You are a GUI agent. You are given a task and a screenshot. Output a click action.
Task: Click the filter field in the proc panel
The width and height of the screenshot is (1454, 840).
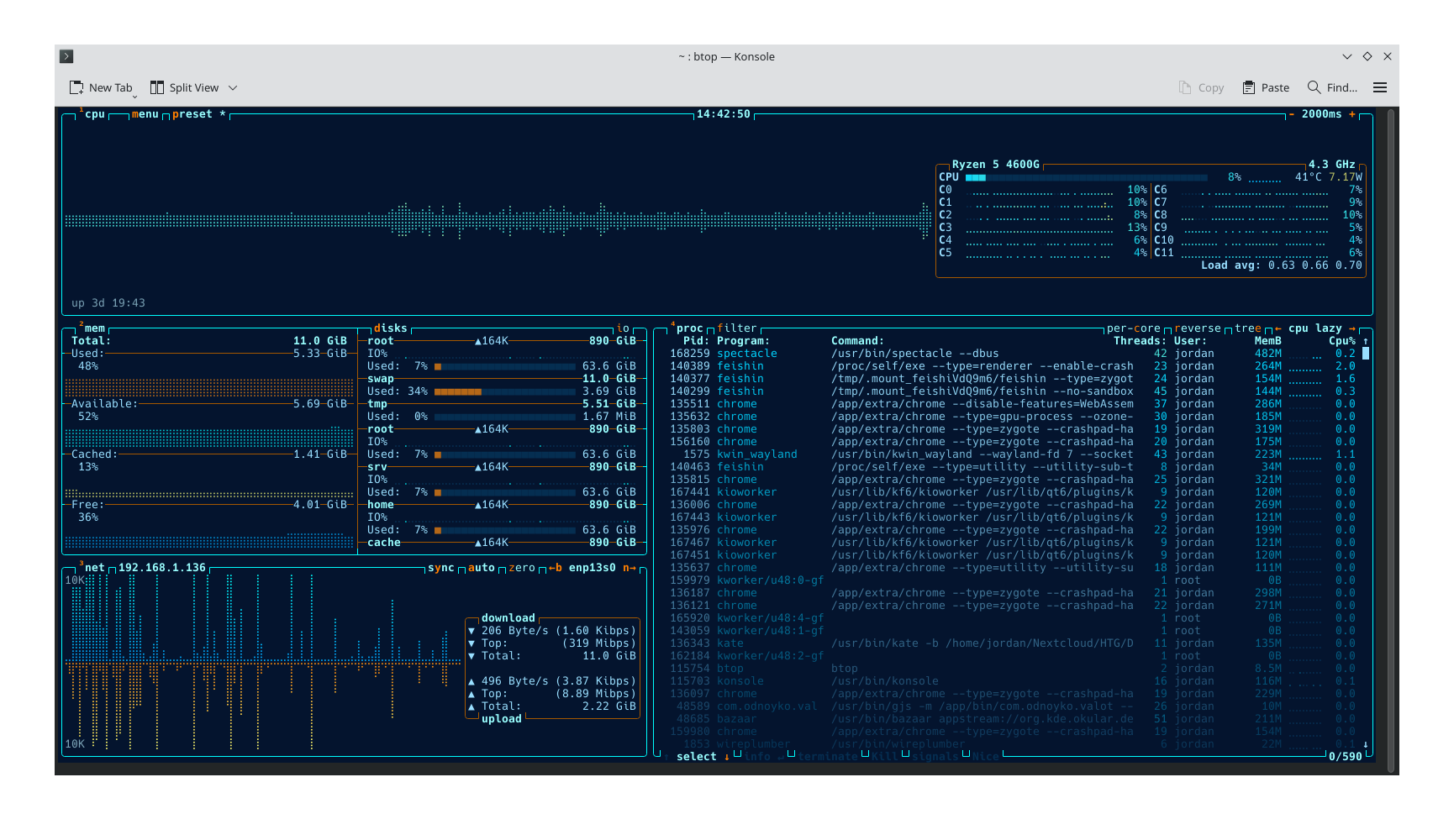tap(736, 328)
